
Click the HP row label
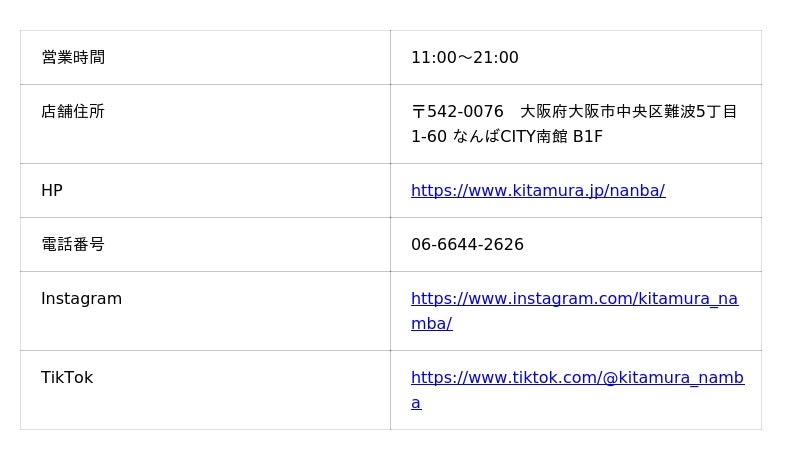click(x=52, y=190)
